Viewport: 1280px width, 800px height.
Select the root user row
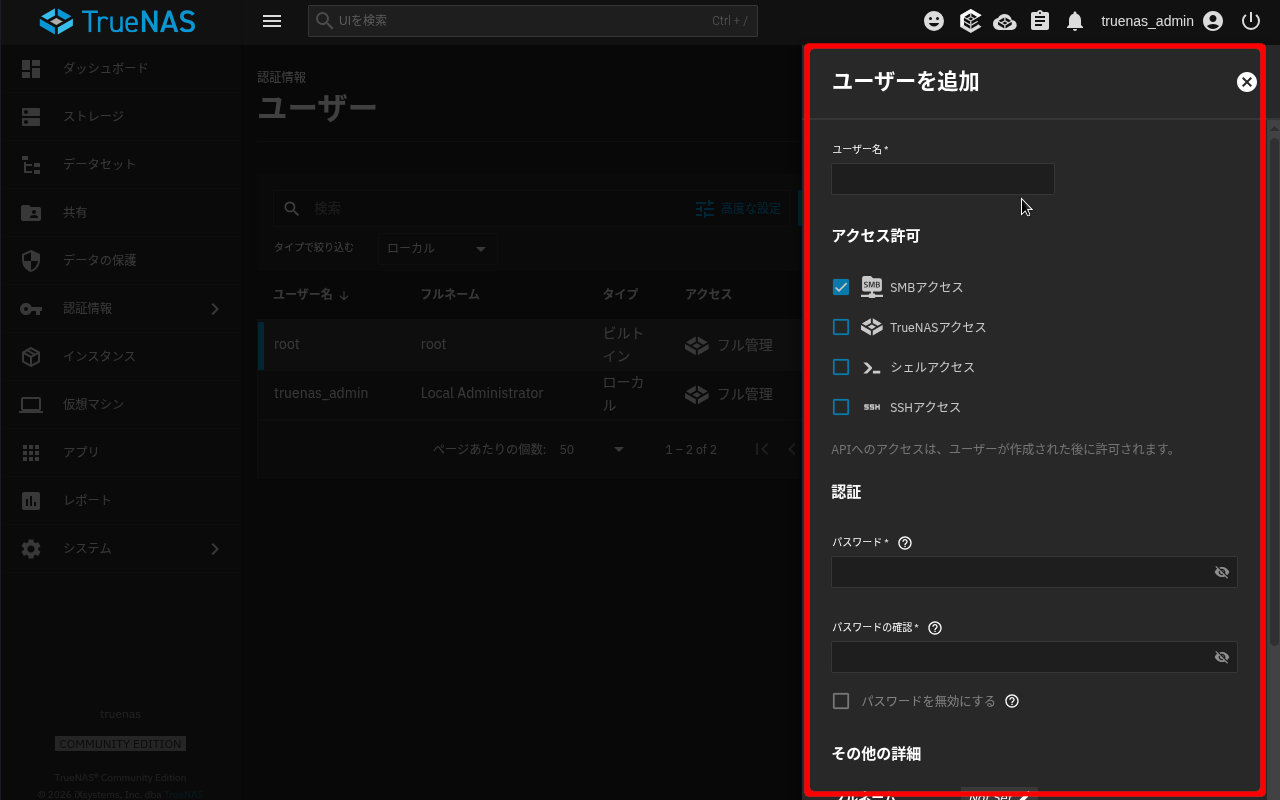[x=530, y=345]
